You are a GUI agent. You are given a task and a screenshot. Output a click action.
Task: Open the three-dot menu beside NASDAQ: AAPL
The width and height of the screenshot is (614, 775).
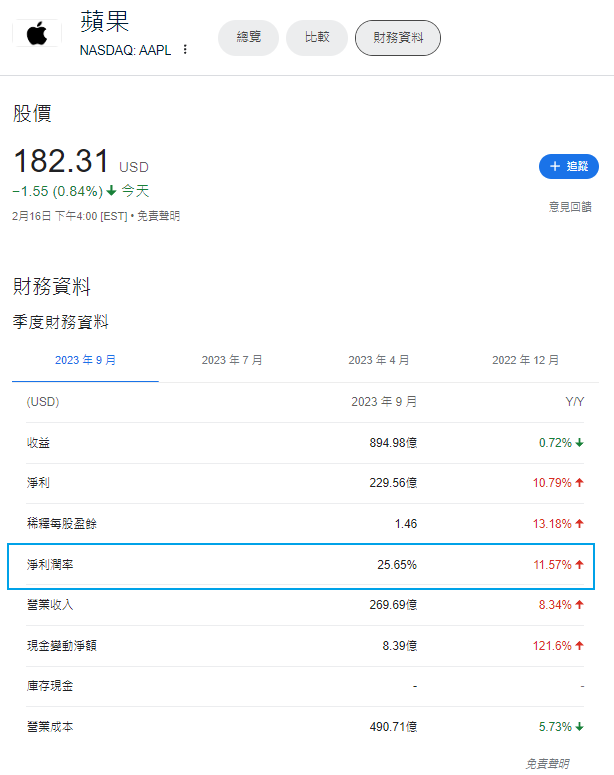185,49
